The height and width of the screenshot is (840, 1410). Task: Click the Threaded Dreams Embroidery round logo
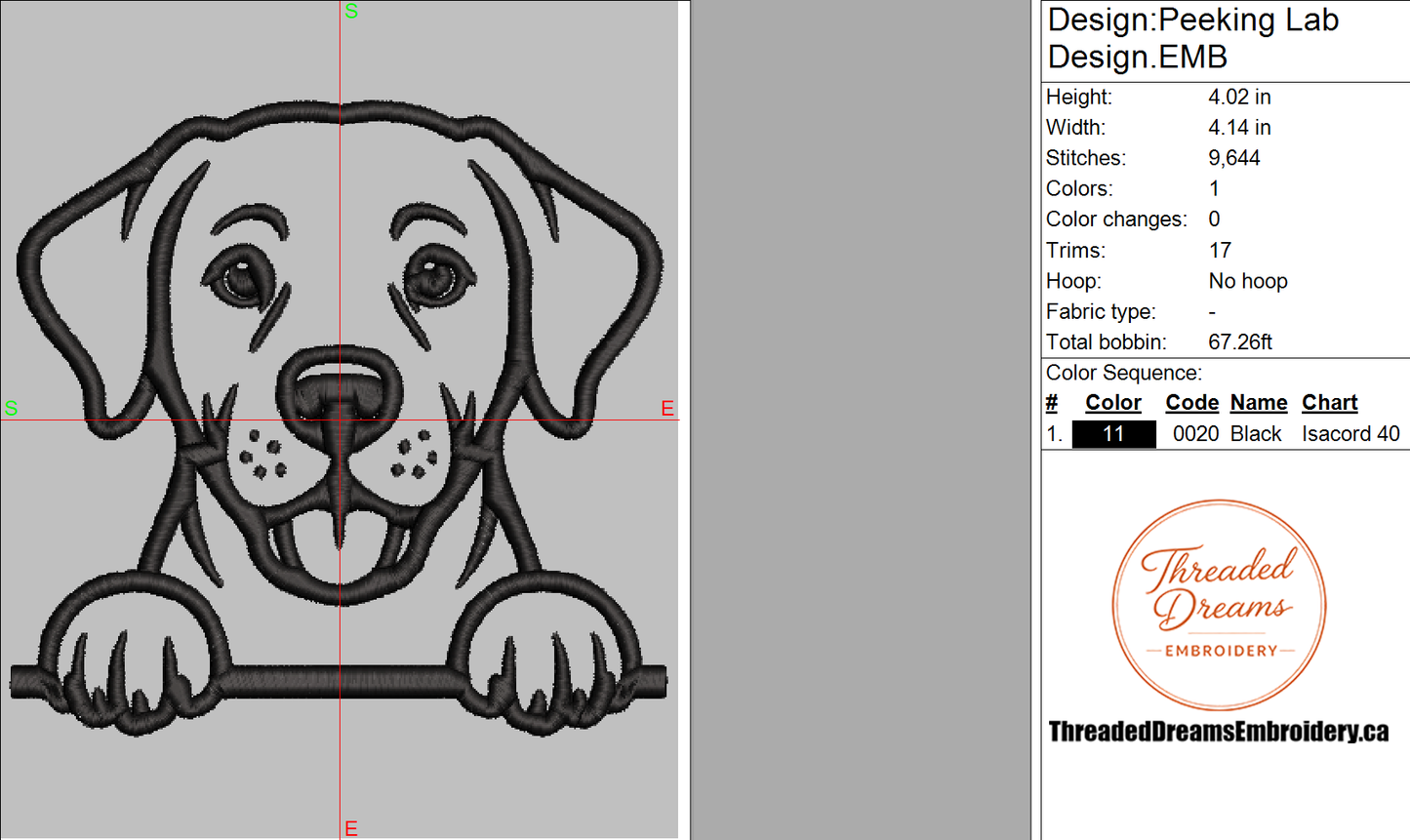(x=1220, y=605)
